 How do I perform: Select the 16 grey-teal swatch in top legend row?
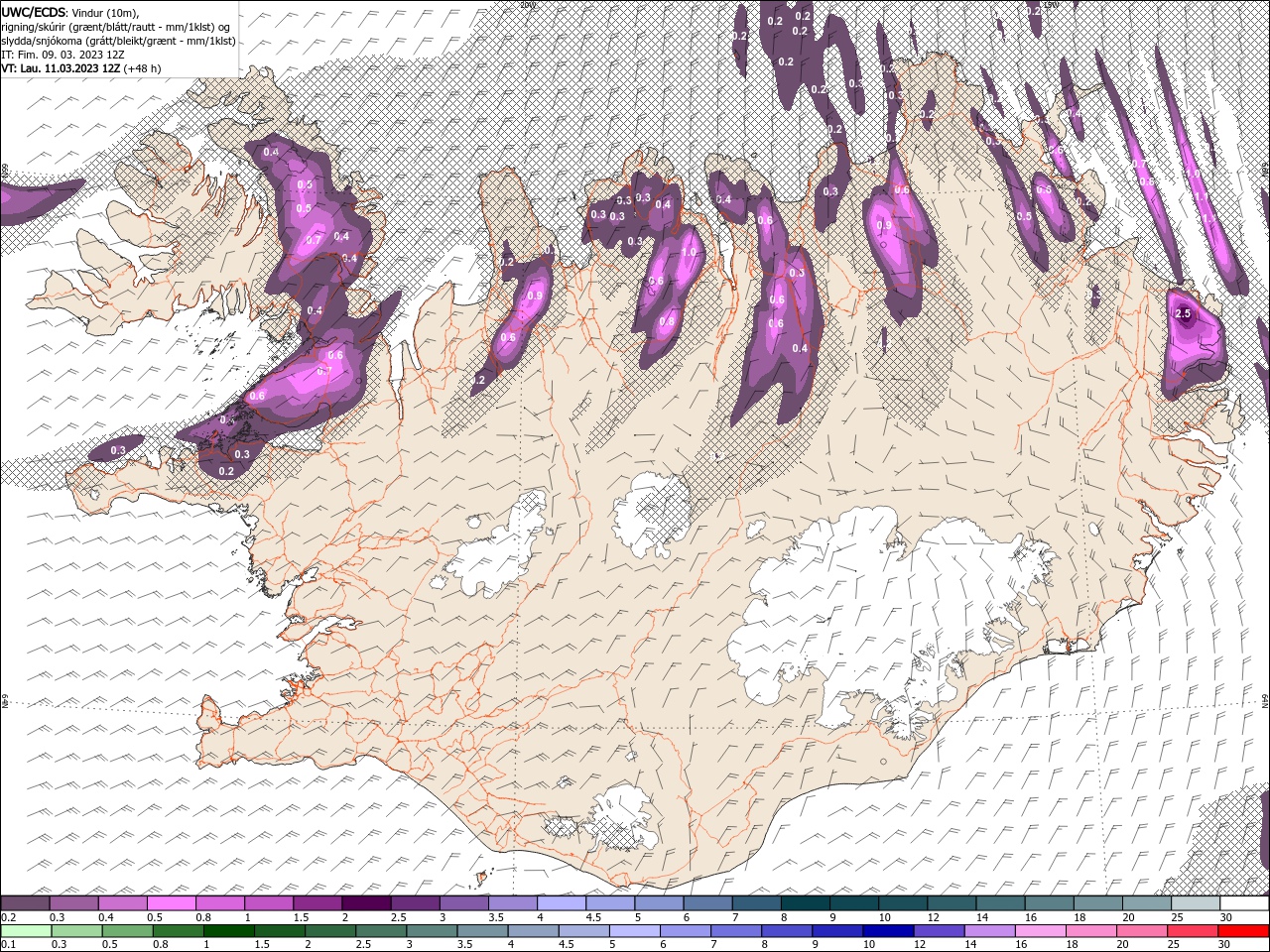[1050, 903]
